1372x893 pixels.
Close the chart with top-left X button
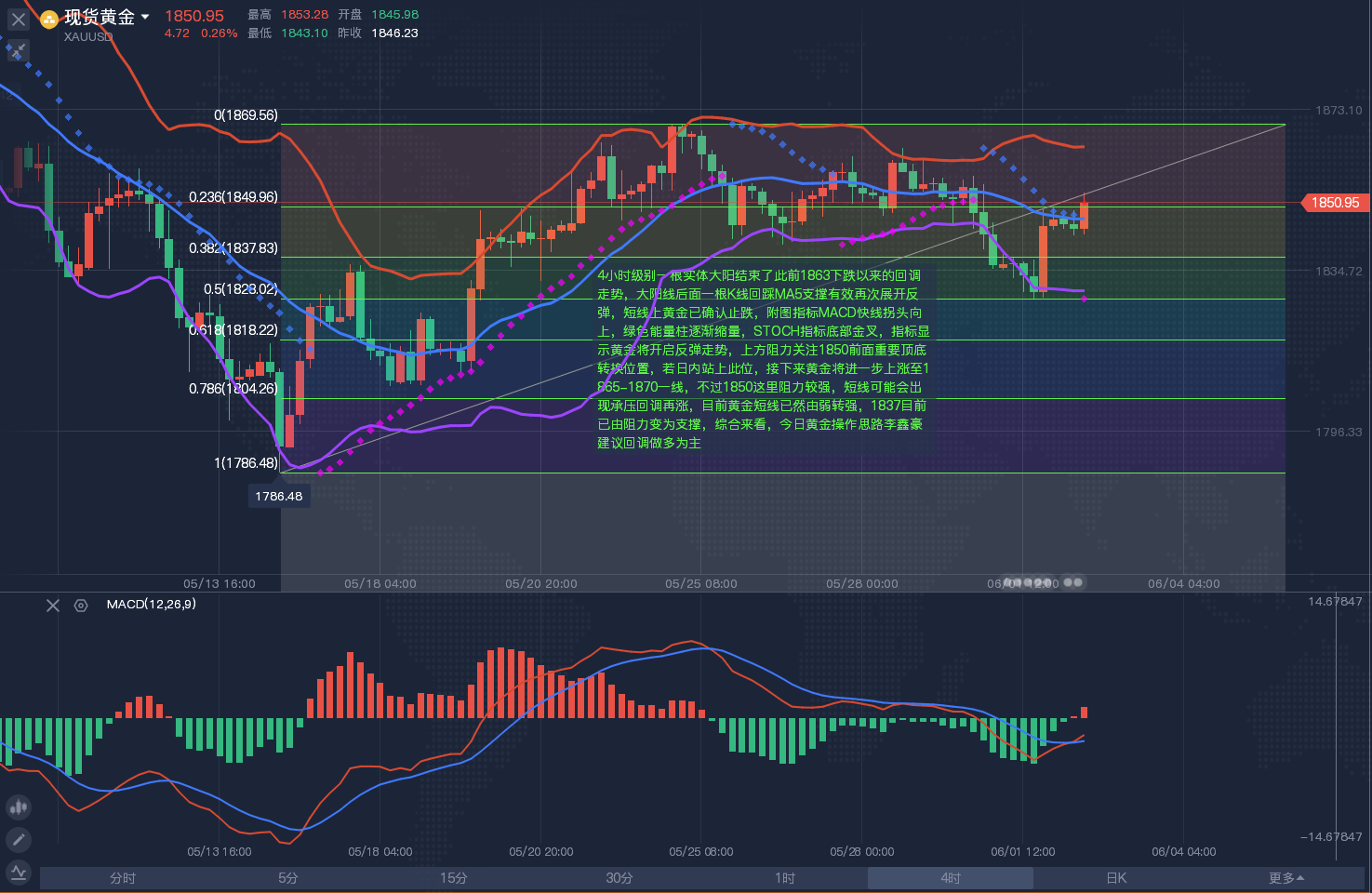[19, 19]
